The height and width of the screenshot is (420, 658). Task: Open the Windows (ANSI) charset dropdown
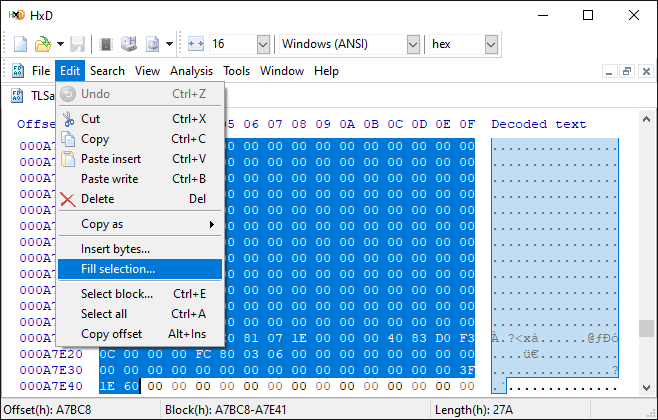point(350,44)
